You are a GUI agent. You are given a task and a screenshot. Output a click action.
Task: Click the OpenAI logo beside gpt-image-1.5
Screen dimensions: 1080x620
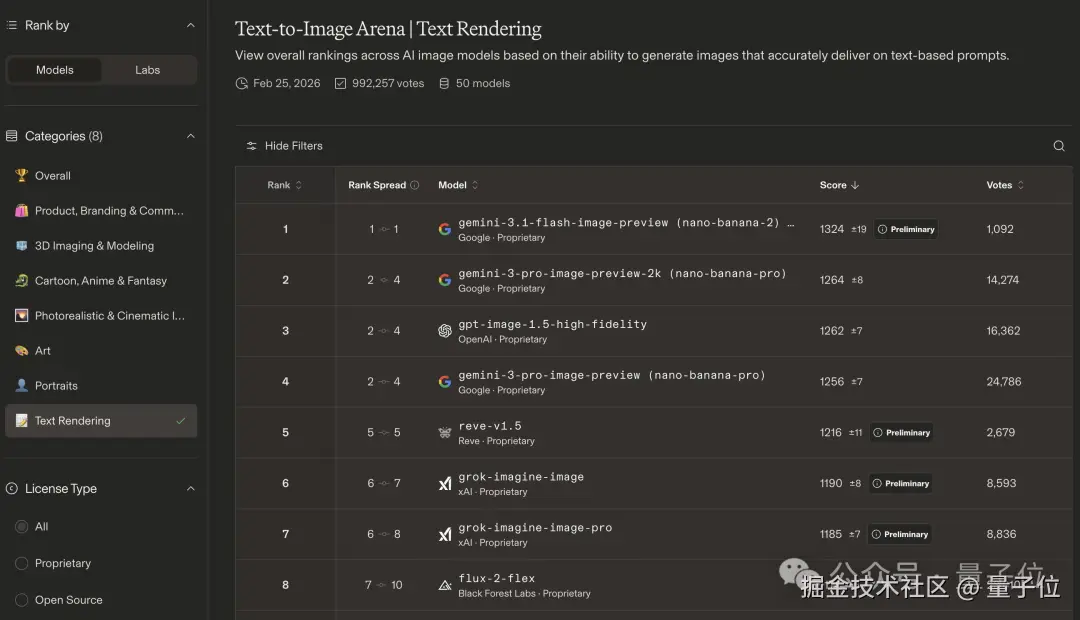(445, 331)
